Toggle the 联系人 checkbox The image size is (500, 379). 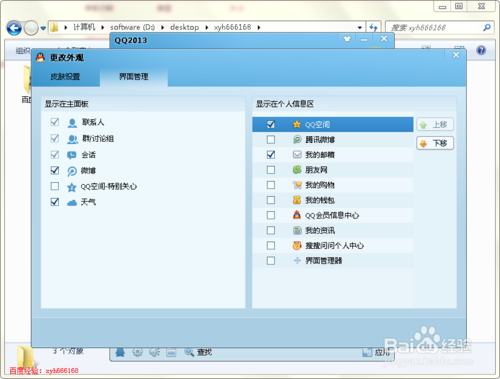[x=55, y=122]
